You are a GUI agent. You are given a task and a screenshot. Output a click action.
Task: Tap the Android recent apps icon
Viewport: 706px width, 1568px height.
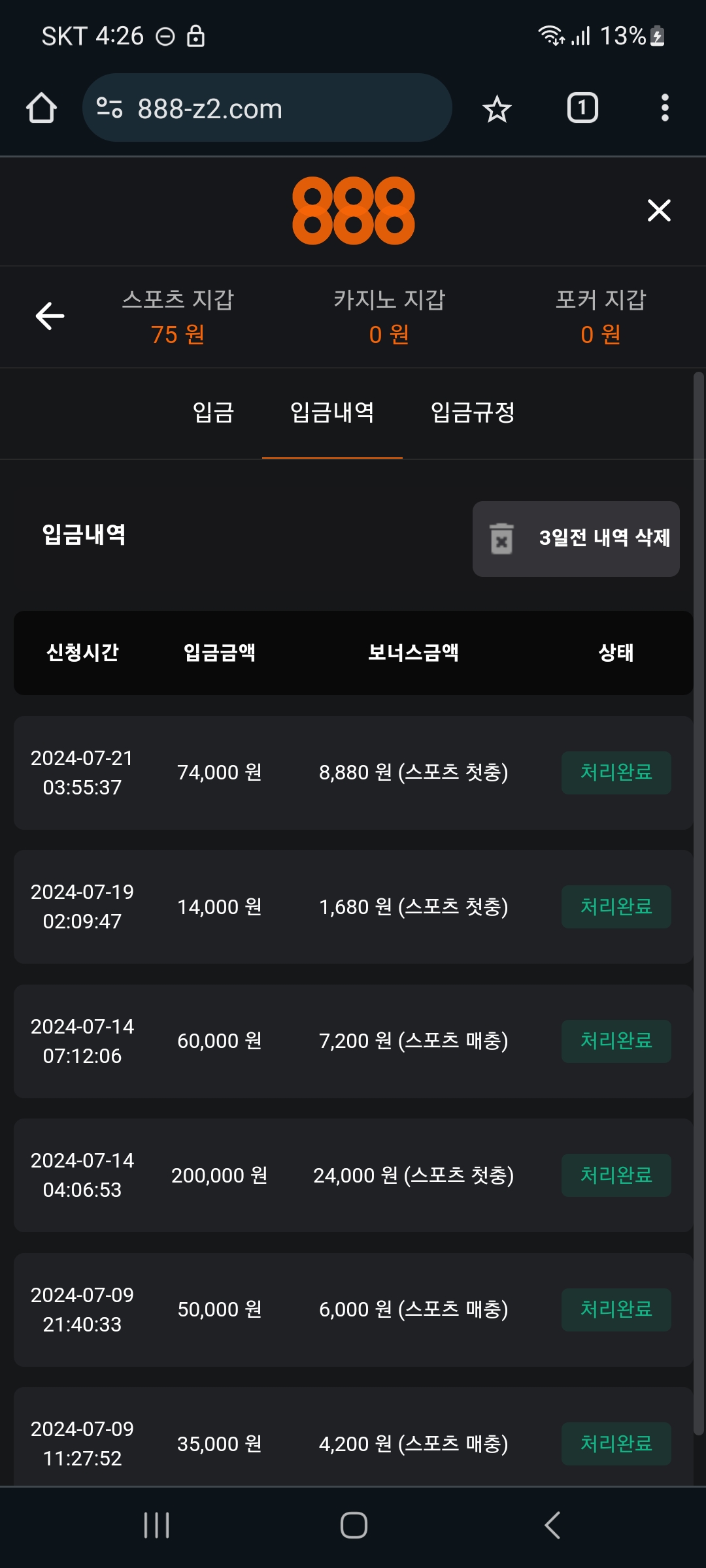pyautogui.click(x=157, y=1526)
